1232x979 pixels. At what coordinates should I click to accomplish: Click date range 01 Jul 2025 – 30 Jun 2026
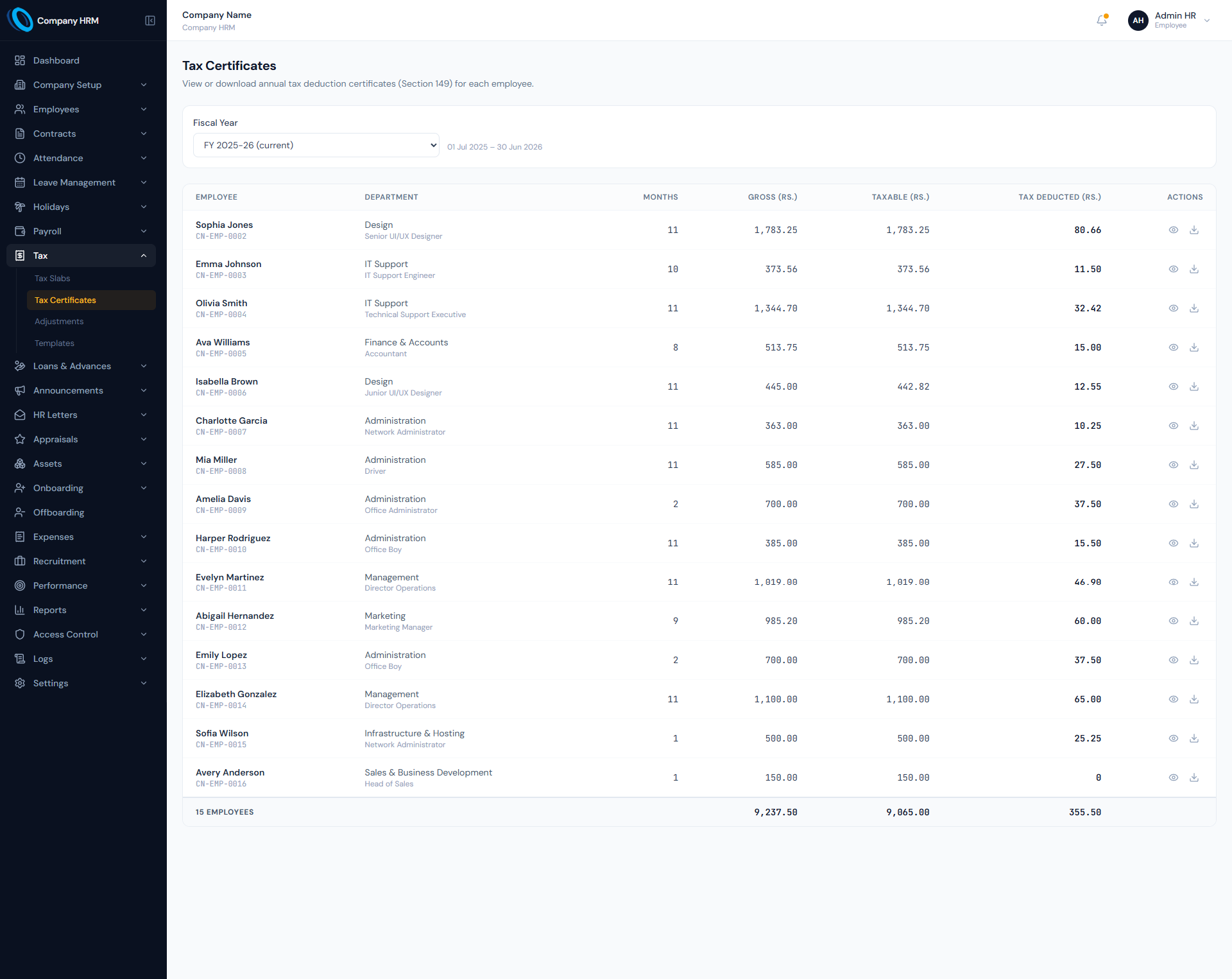(x=495, y=147)
